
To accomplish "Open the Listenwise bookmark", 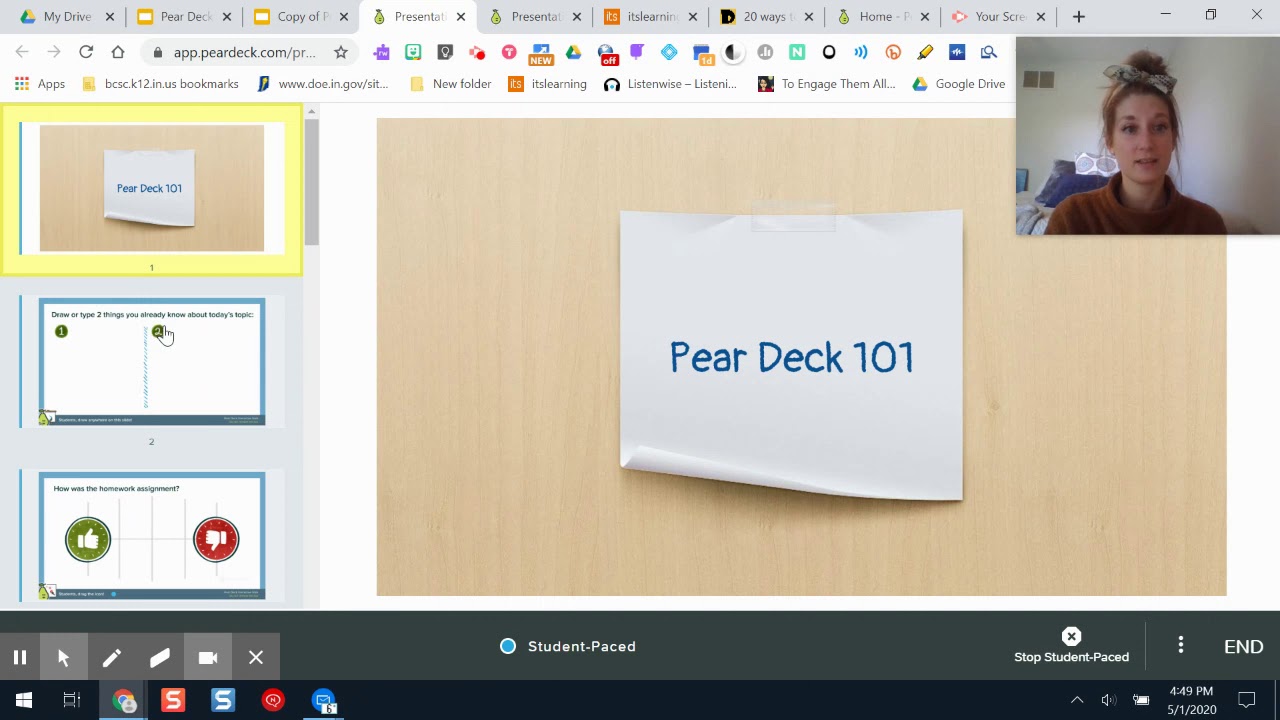I will tap(671, 84).
